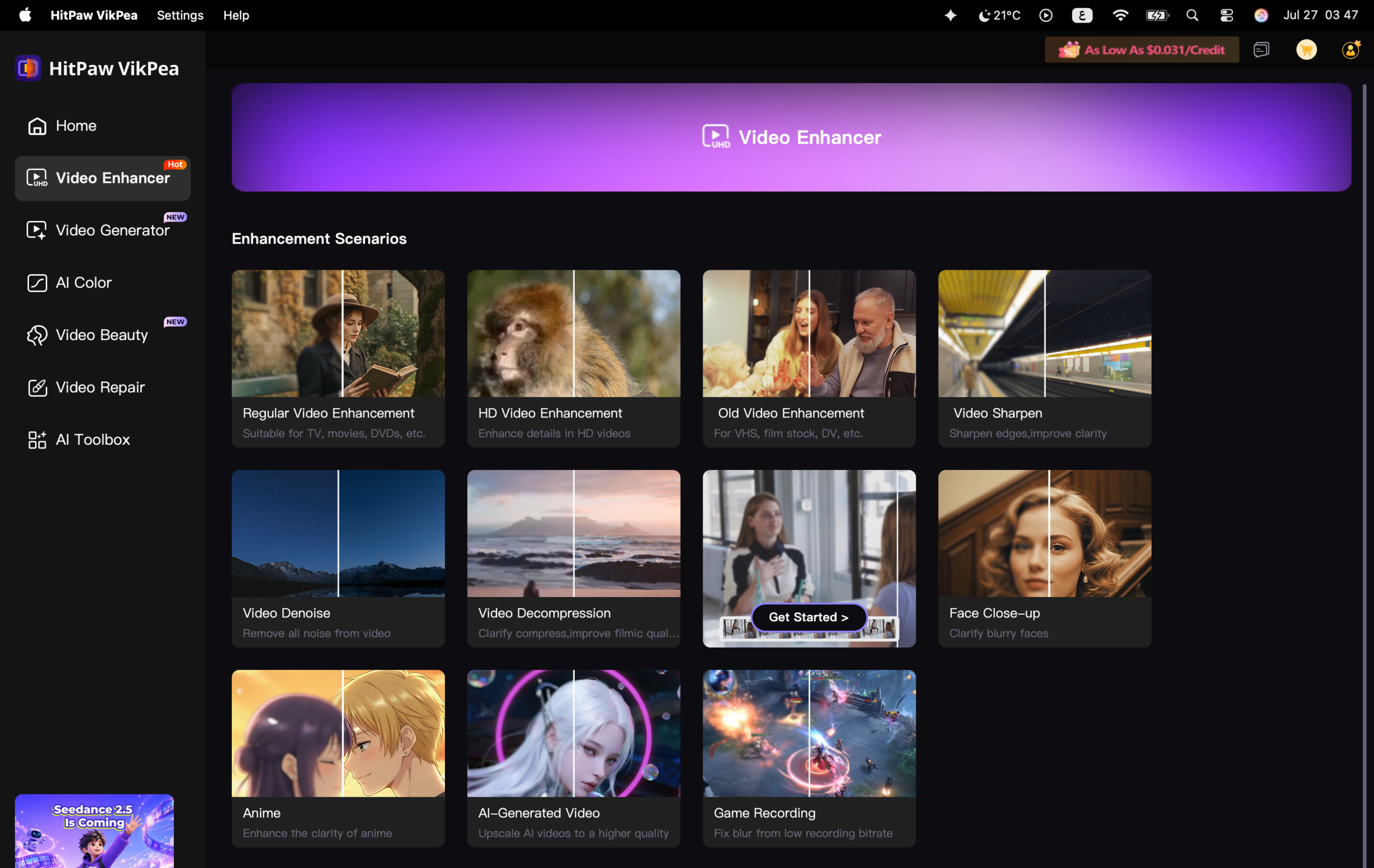
Task: Open the HitPaw VikPea application menu
Action: [94, 16]
